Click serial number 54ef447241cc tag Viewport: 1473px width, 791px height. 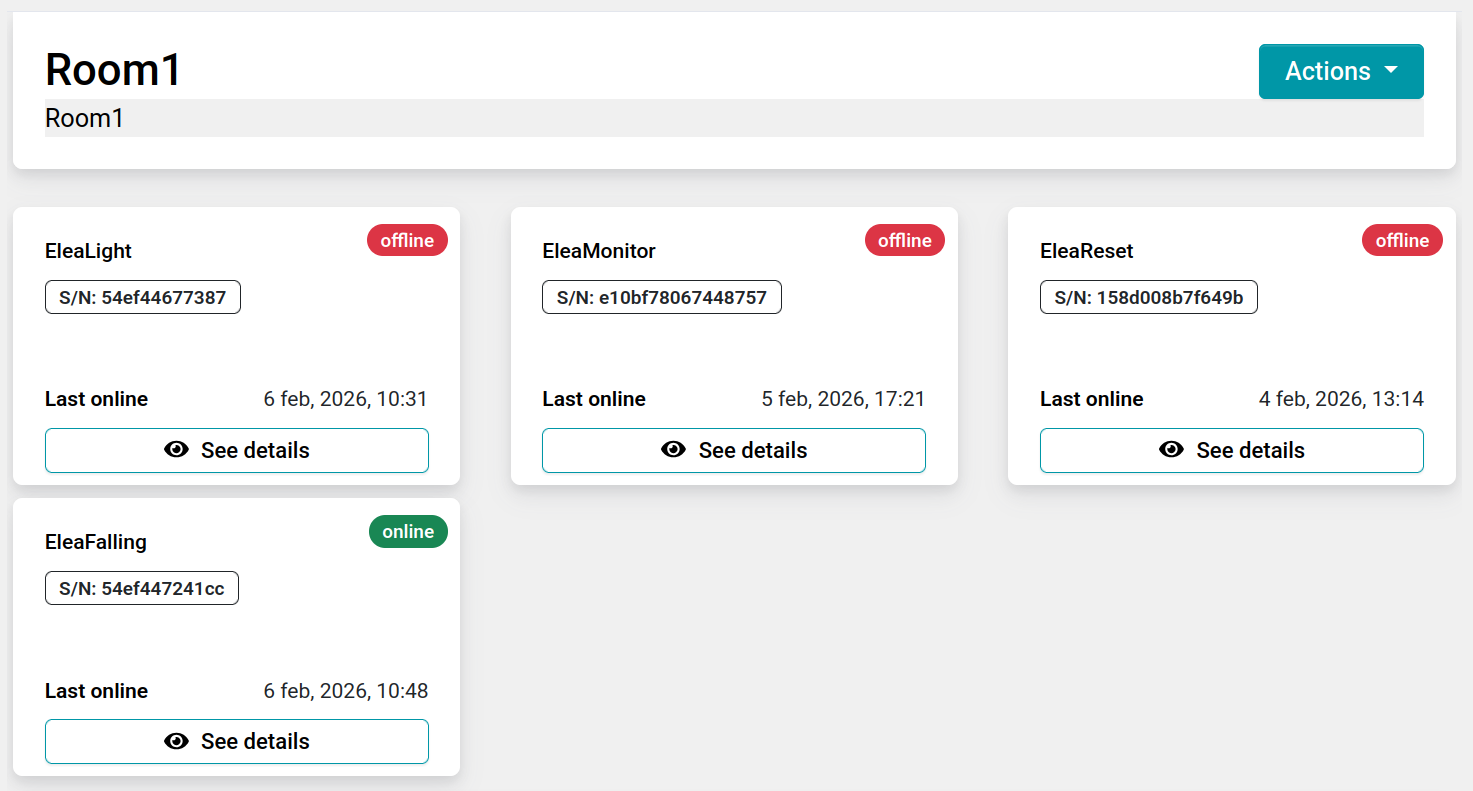click(x=142, y=588)
